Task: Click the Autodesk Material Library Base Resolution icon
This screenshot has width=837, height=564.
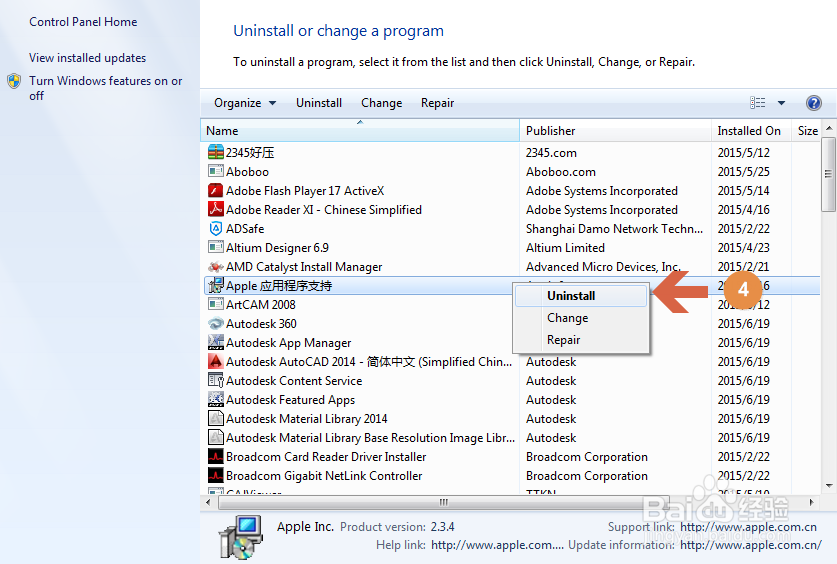Action: click(216, 438)
